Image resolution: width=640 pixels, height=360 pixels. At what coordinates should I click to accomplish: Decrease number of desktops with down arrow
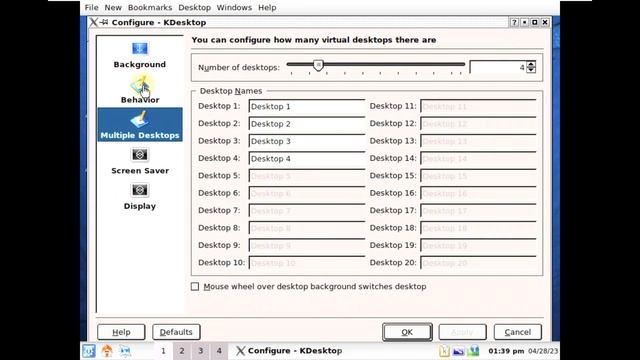coord(531,70)
